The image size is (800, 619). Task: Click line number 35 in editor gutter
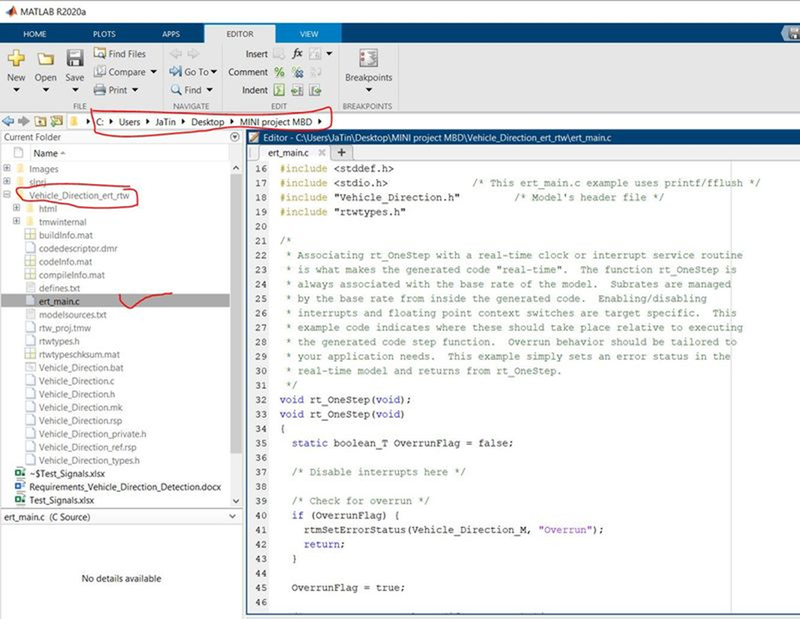click(x=261, y=443)
